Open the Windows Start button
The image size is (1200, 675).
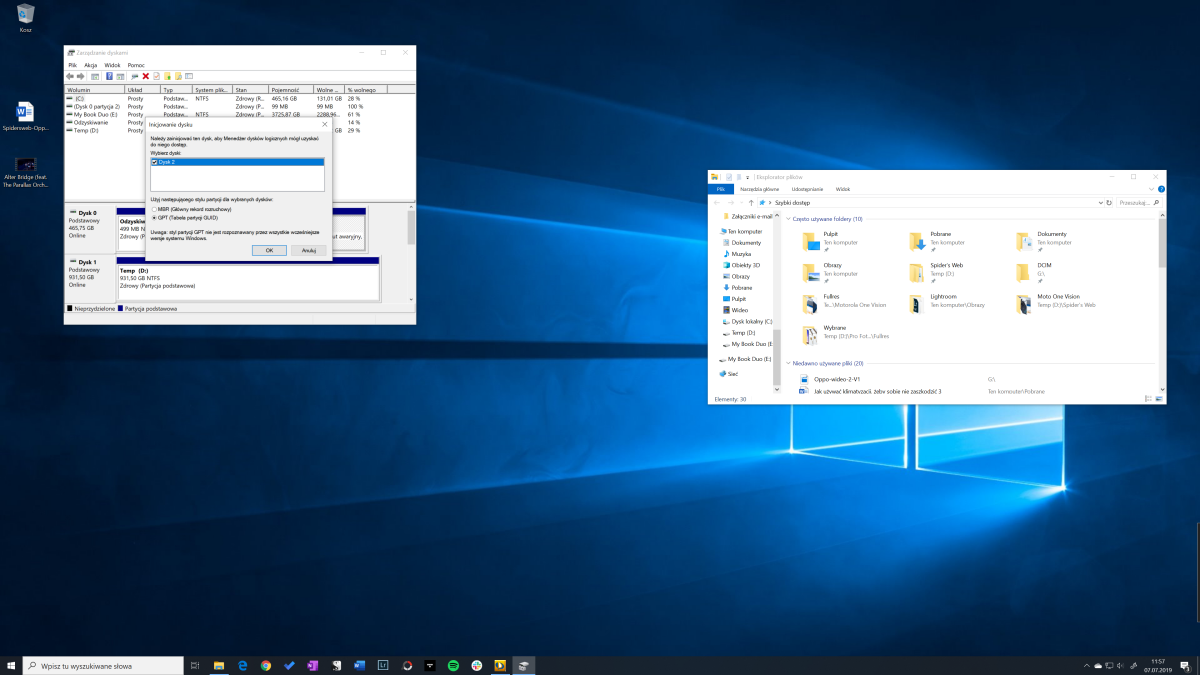click(x=11, y=665)
